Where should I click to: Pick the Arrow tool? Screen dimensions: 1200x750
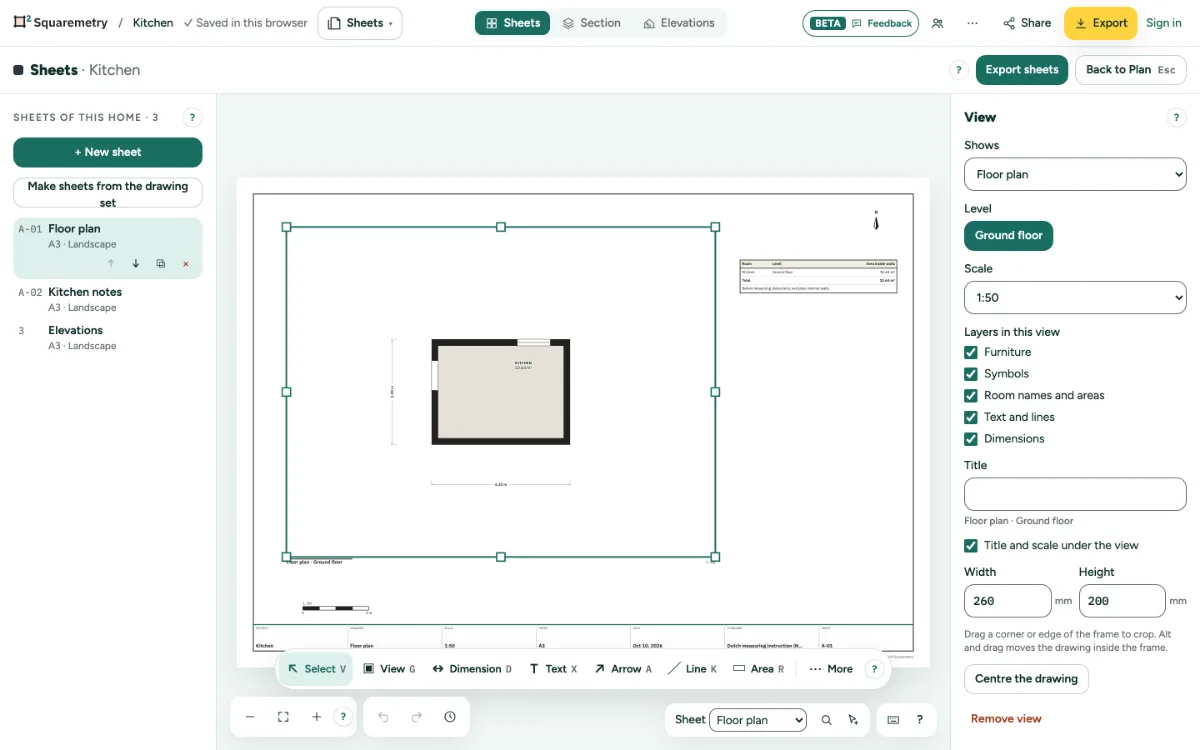623,669
